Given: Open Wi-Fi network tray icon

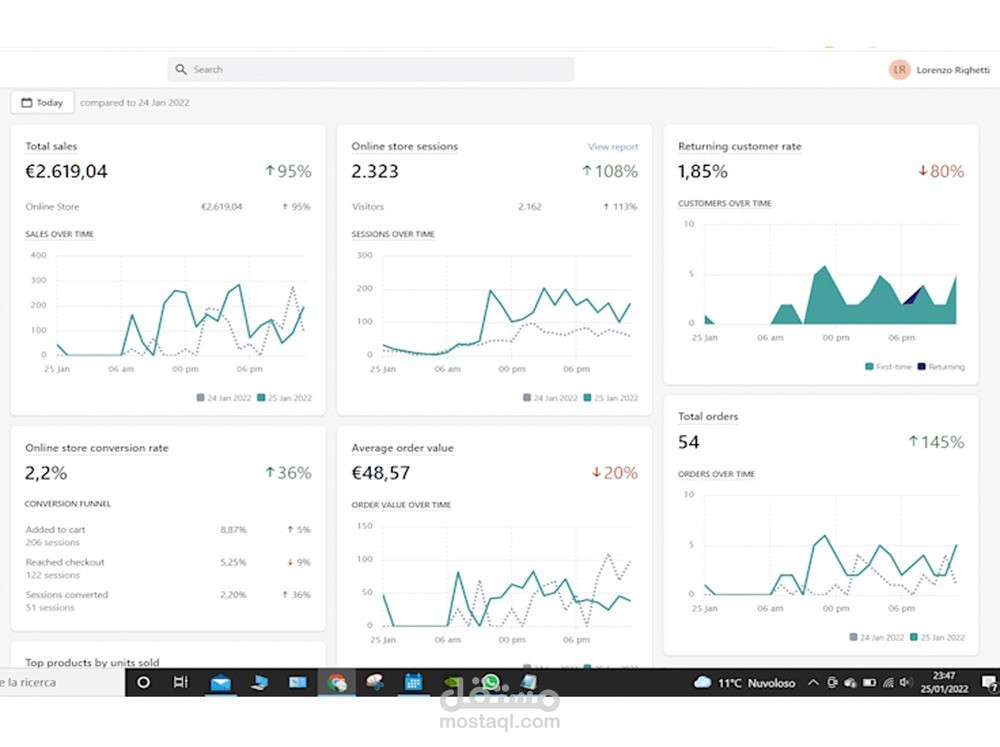Looking at the screenshot, I should pos(888,683).
